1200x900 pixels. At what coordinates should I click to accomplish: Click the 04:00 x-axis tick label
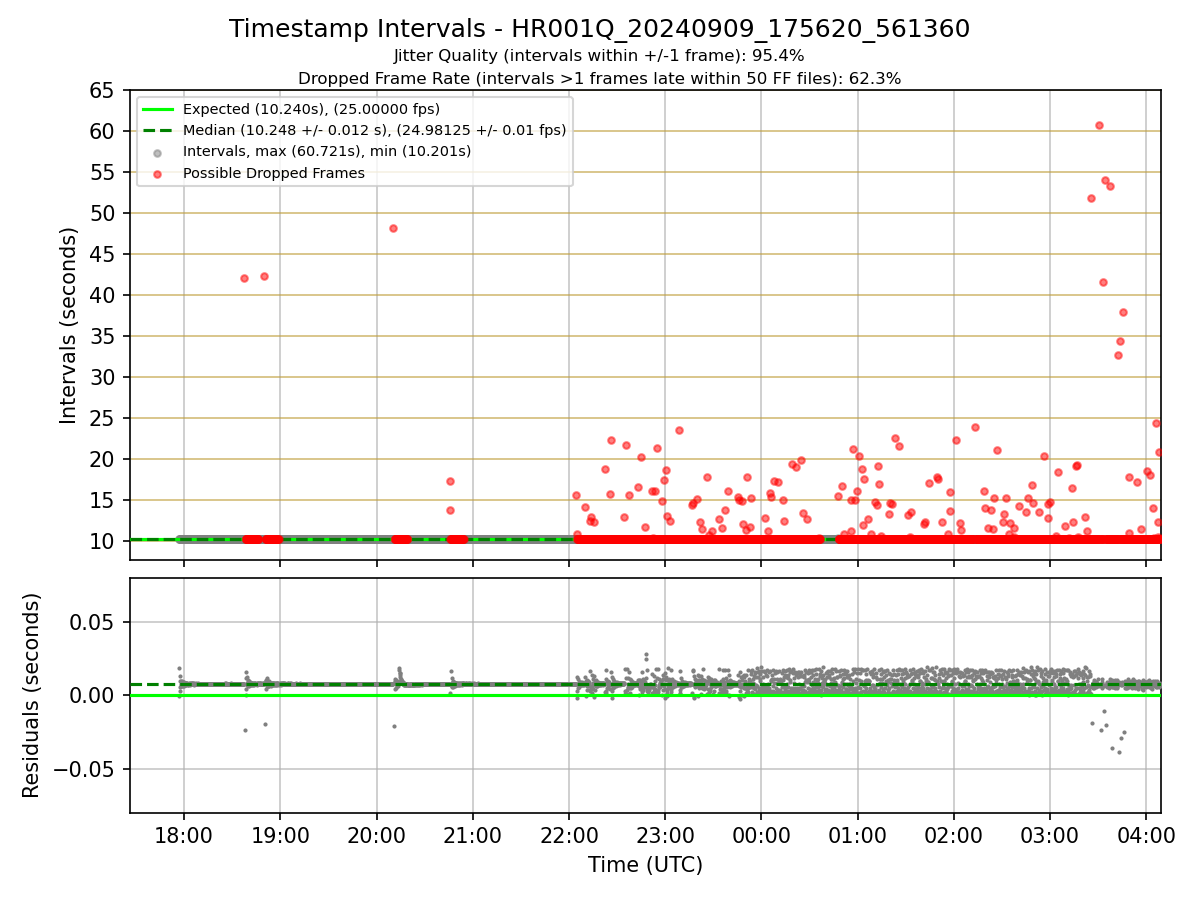[x=1147, y=834]
